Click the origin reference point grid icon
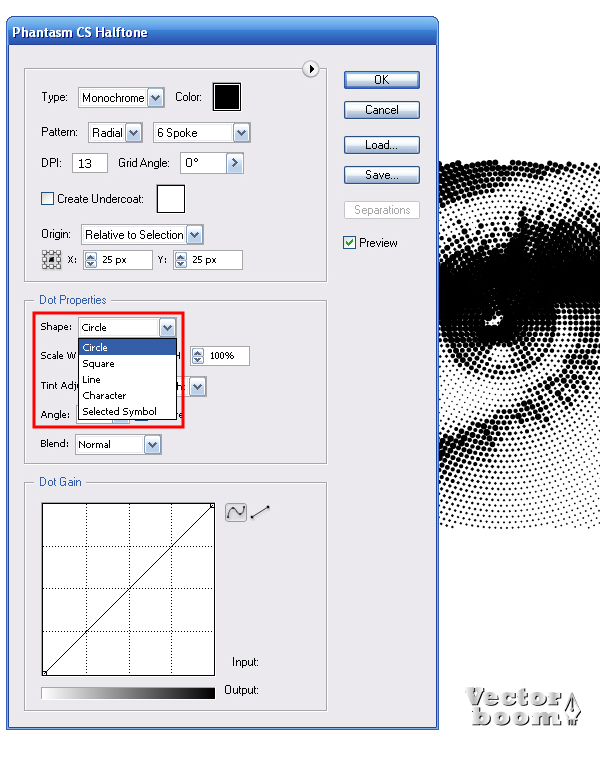Screen dimensions: 600x764 [51, 260]
